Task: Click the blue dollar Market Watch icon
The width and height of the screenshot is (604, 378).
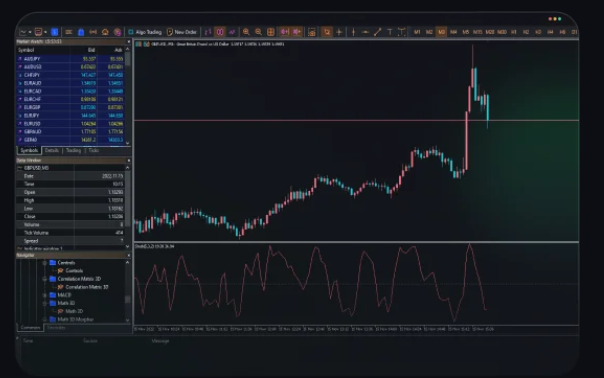Action: (x=55, y=32)
